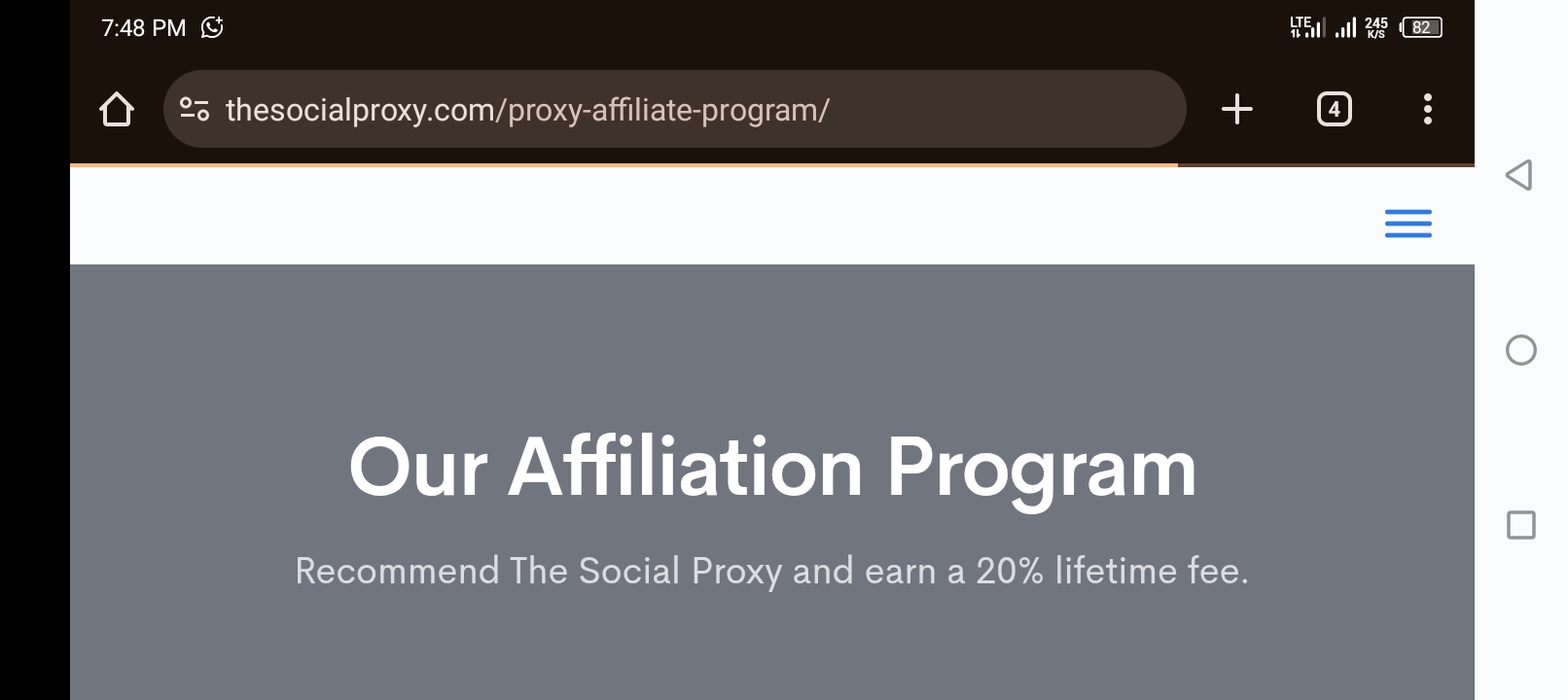Tap the 7:48 PM clock
Viewport: 1568px width, 700px height.
[x=144, y=28]
